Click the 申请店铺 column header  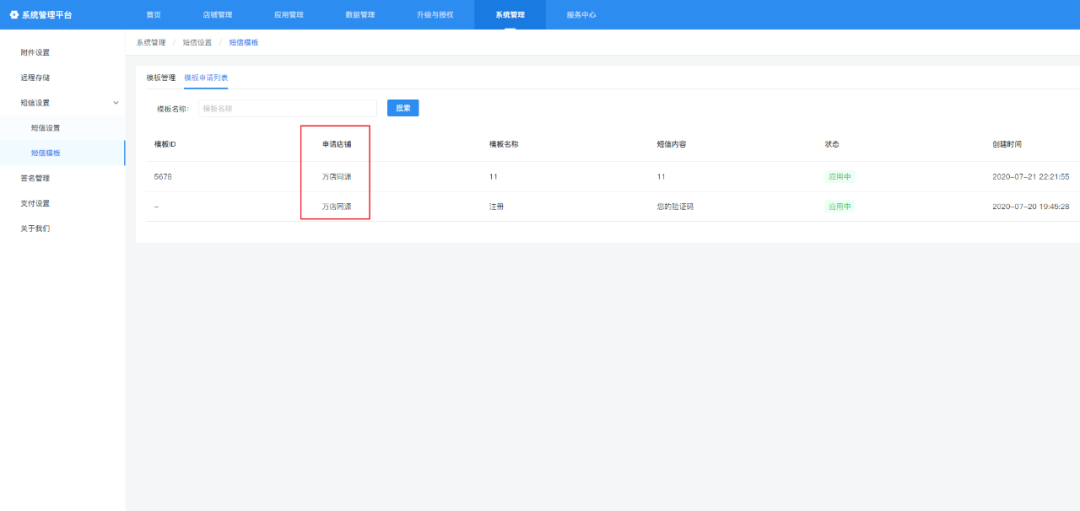[x=337, y=145]
